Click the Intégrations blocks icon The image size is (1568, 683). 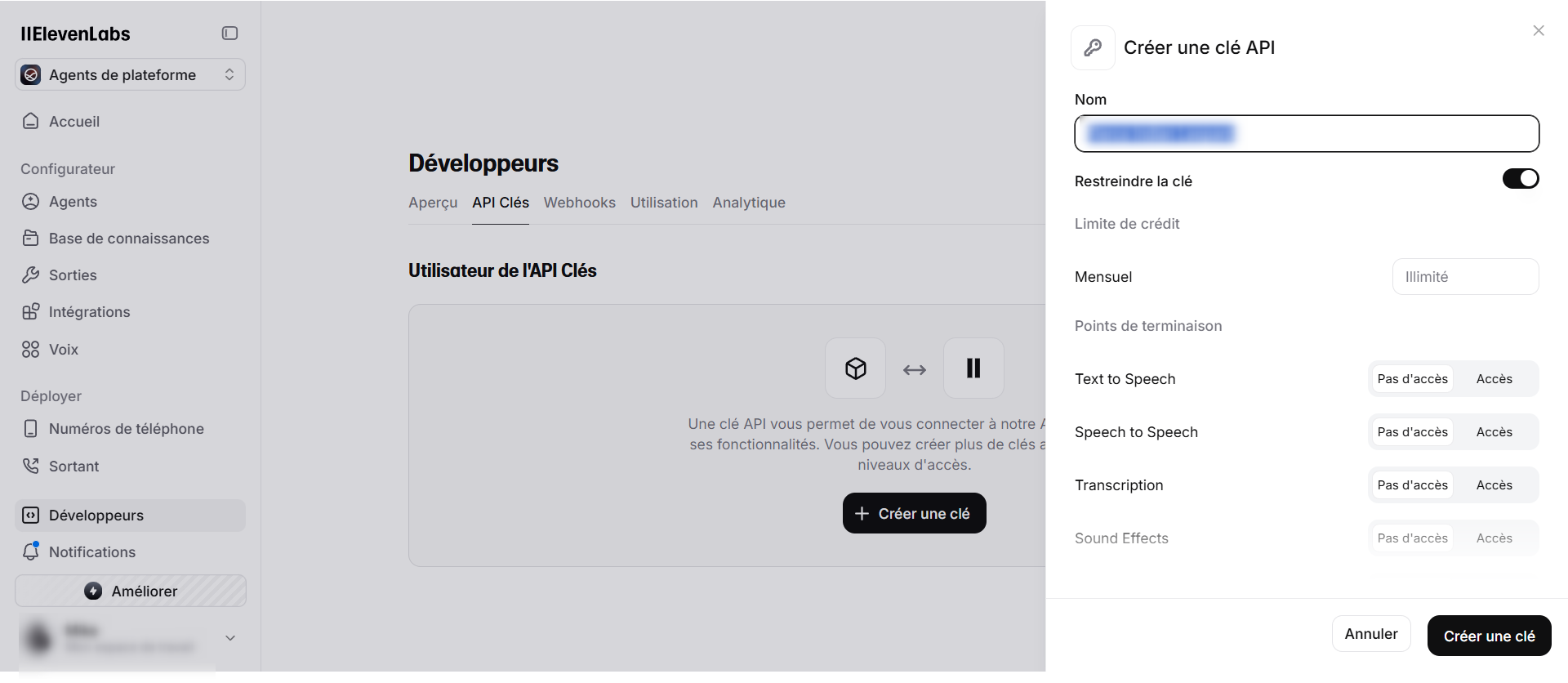[x=31, y=311]
